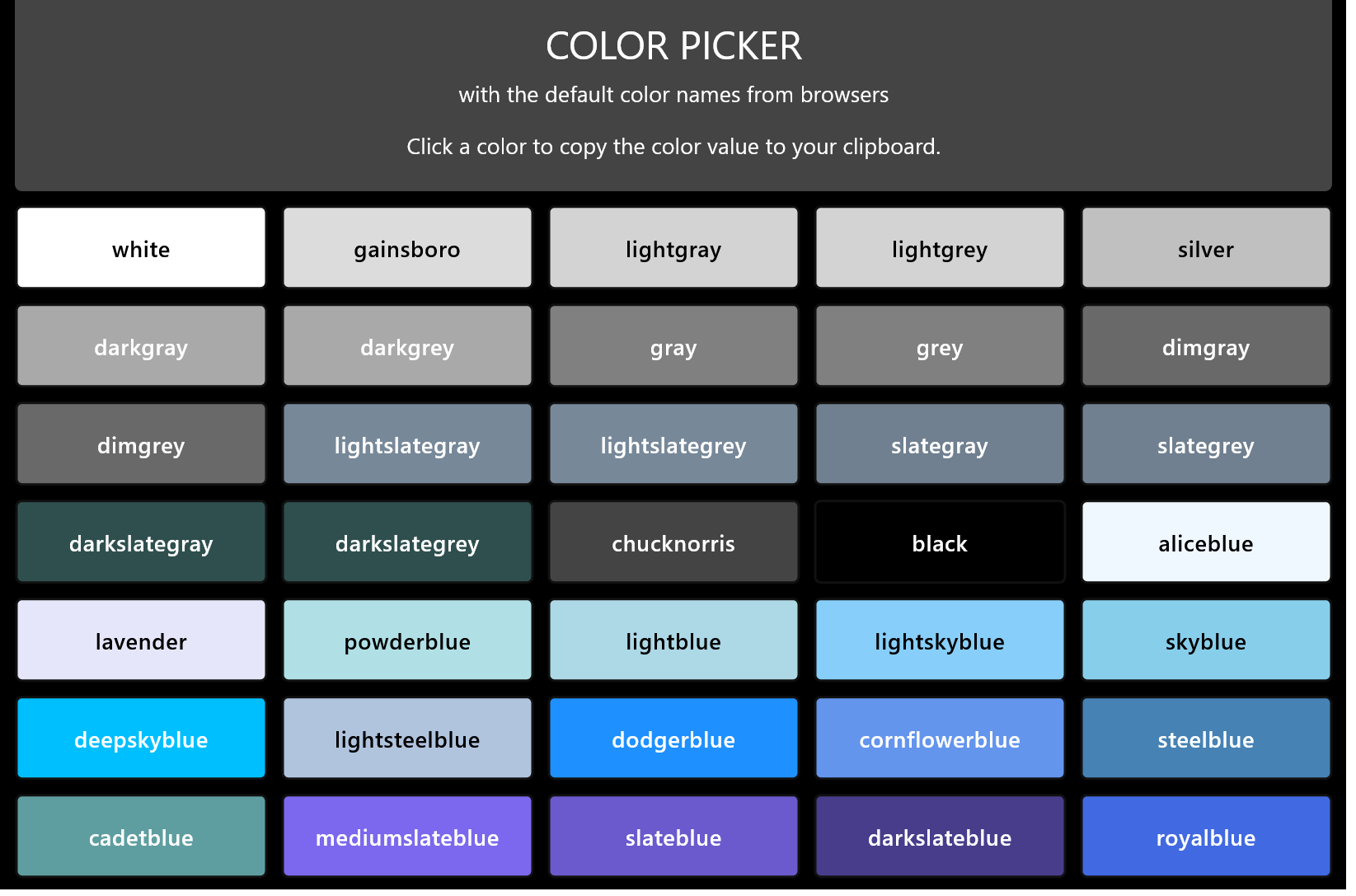Click the mediumslateblue color

click(x=407, y=837)
